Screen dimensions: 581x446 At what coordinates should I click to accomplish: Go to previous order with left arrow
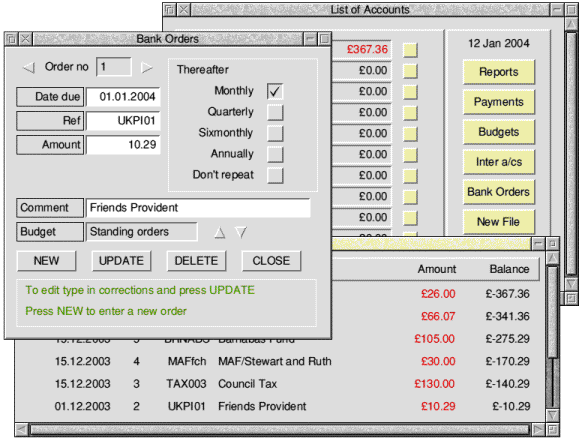[29, 68]
